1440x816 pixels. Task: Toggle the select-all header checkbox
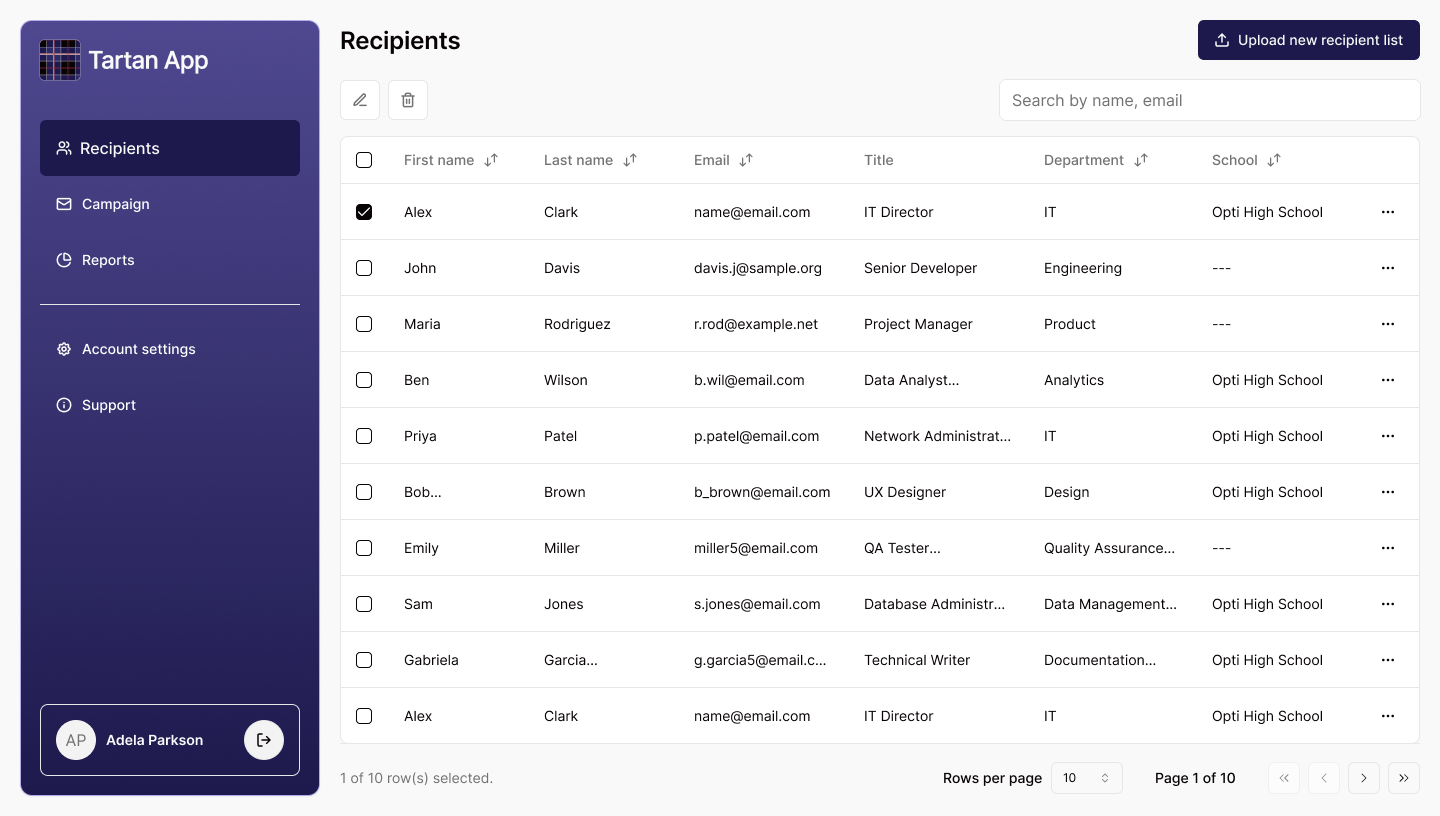tap(364, 160)
